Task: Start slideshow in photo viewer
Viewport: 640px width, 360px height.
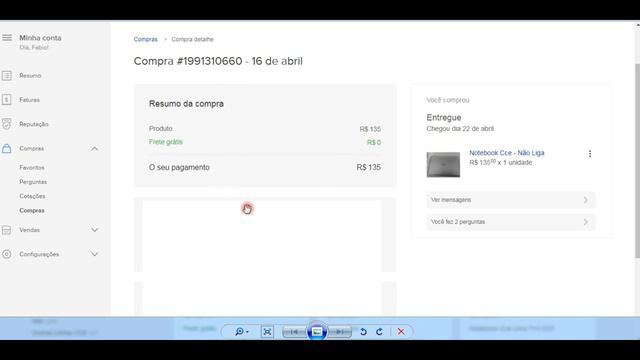Action: click(317, 332)
